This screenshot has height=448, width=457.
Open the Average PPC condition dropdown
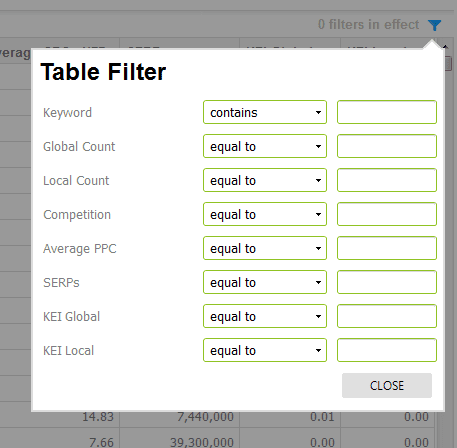[265, 248]
